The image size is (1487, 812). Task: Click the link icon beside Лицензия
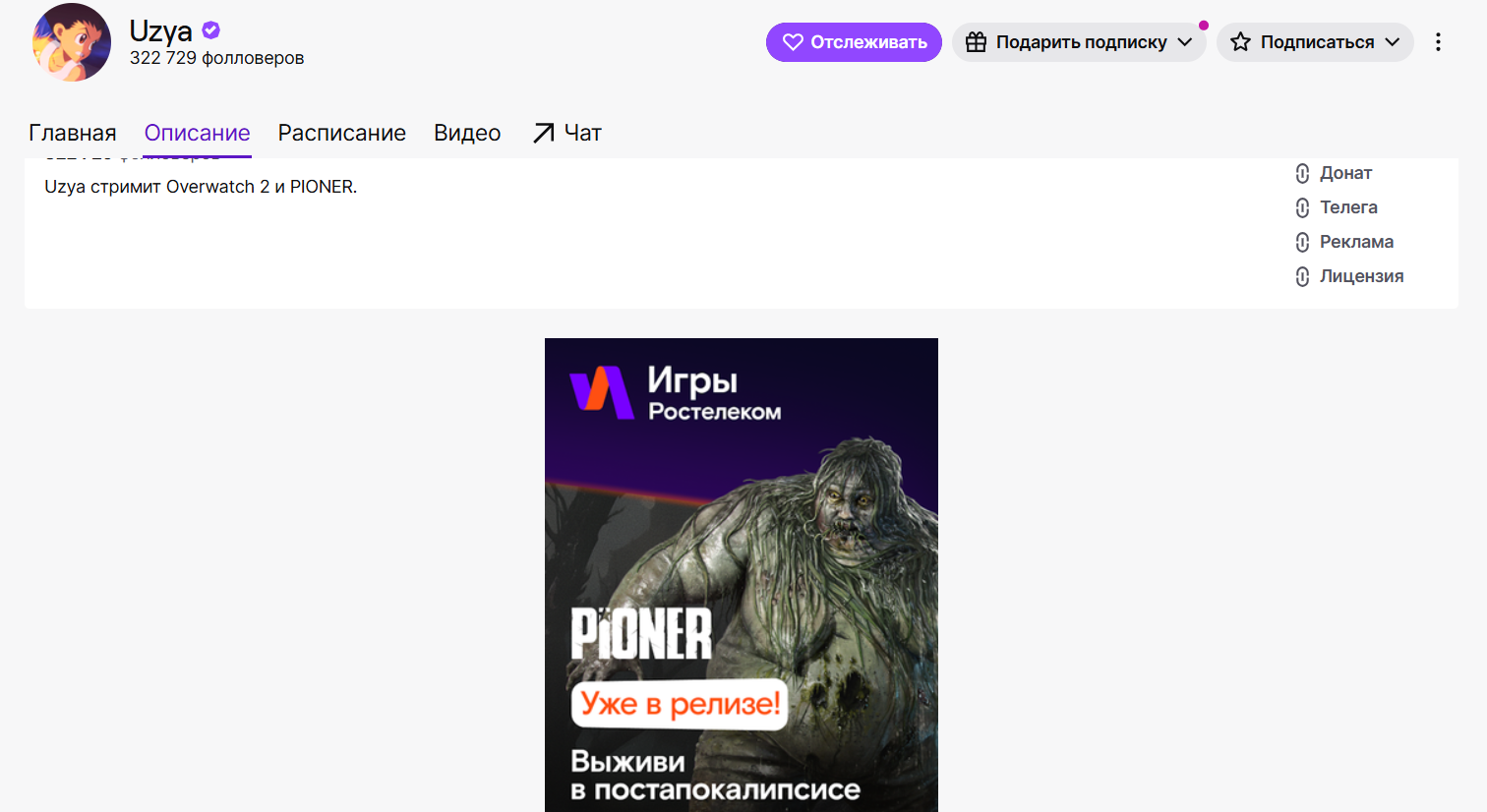tap(1302, 277)
